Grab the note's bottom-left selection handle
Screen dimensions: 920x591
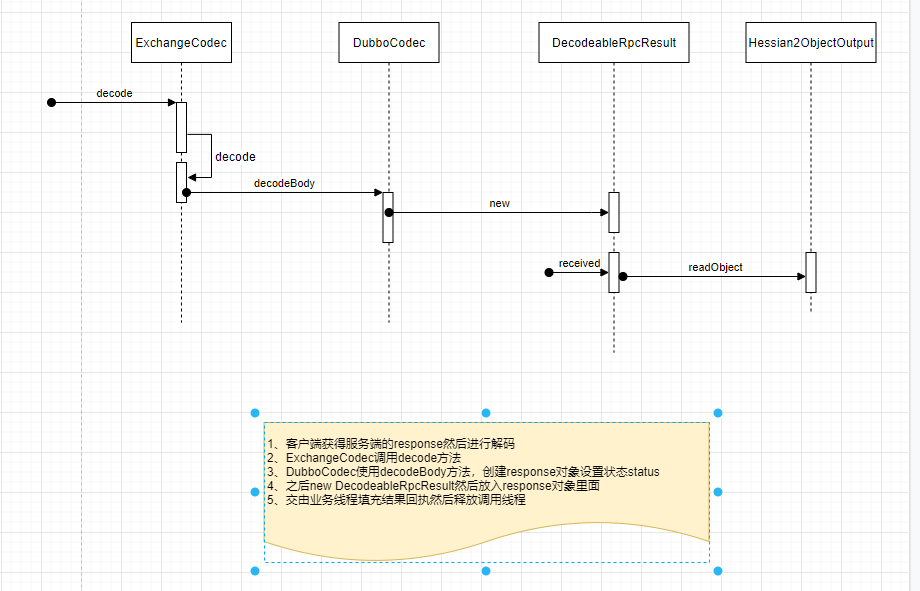click(x=255, y=571)
